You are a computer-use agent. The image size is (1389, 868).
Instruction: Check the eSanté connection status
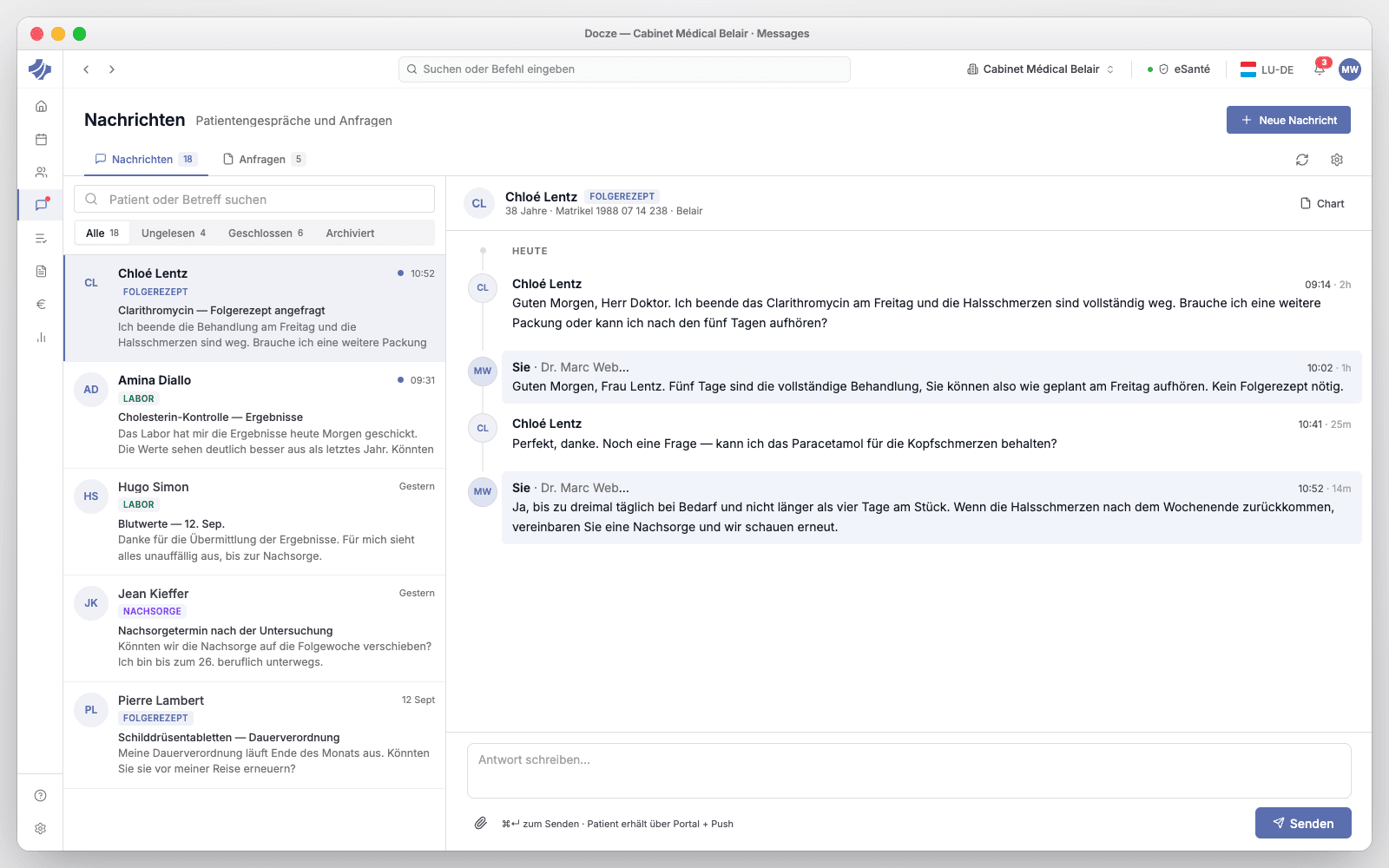point(1179,69)
